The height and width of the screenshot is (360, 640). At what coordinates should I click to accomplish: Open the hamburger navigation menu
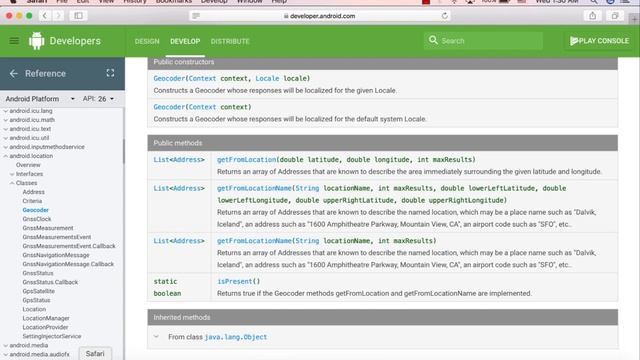point(14,41)
